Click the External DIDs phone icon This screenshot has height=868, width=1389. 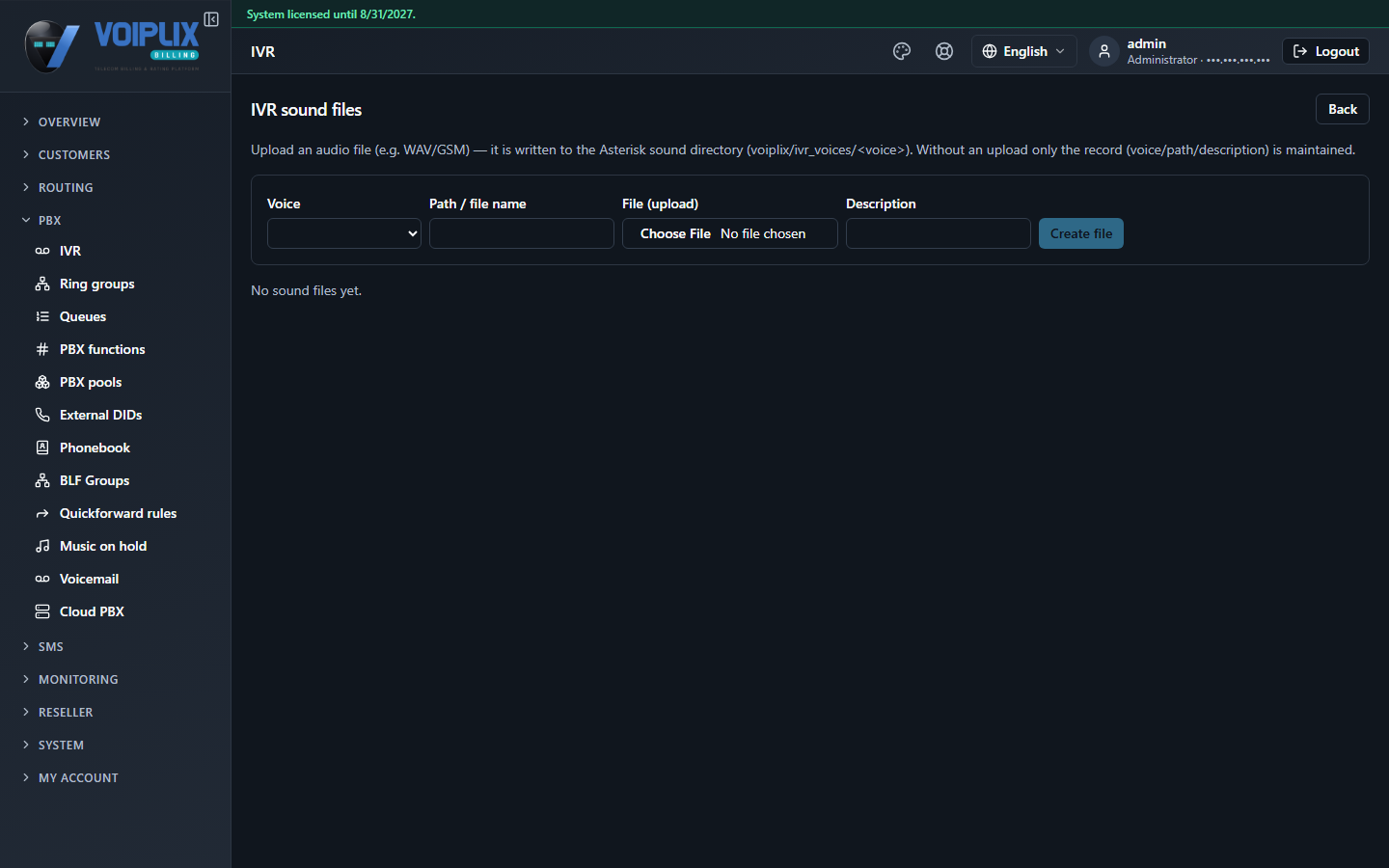pyautogui.click(x=42, y=415)
